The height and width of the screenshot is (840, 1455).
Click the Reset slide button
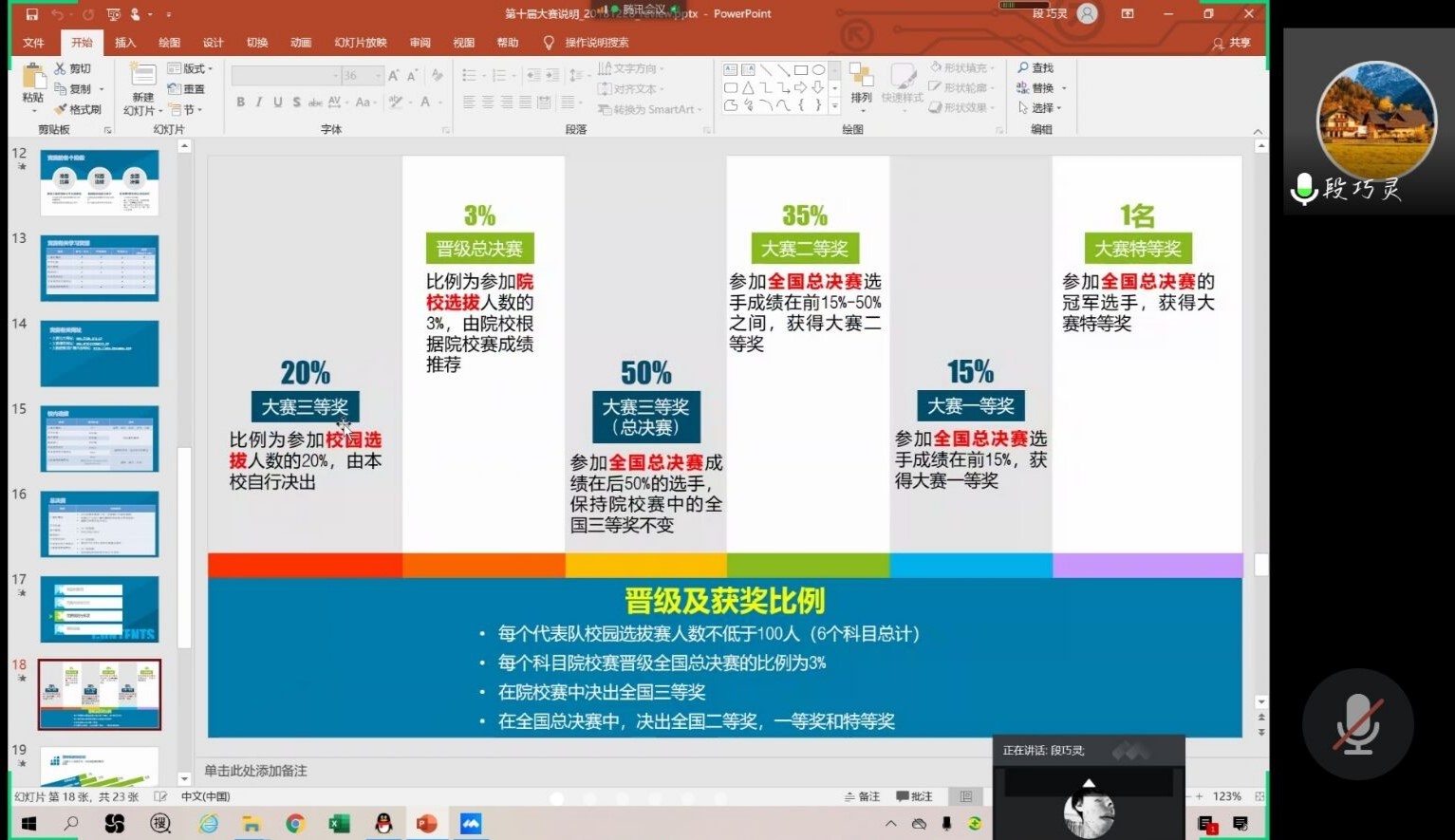(x=187, y=89)
